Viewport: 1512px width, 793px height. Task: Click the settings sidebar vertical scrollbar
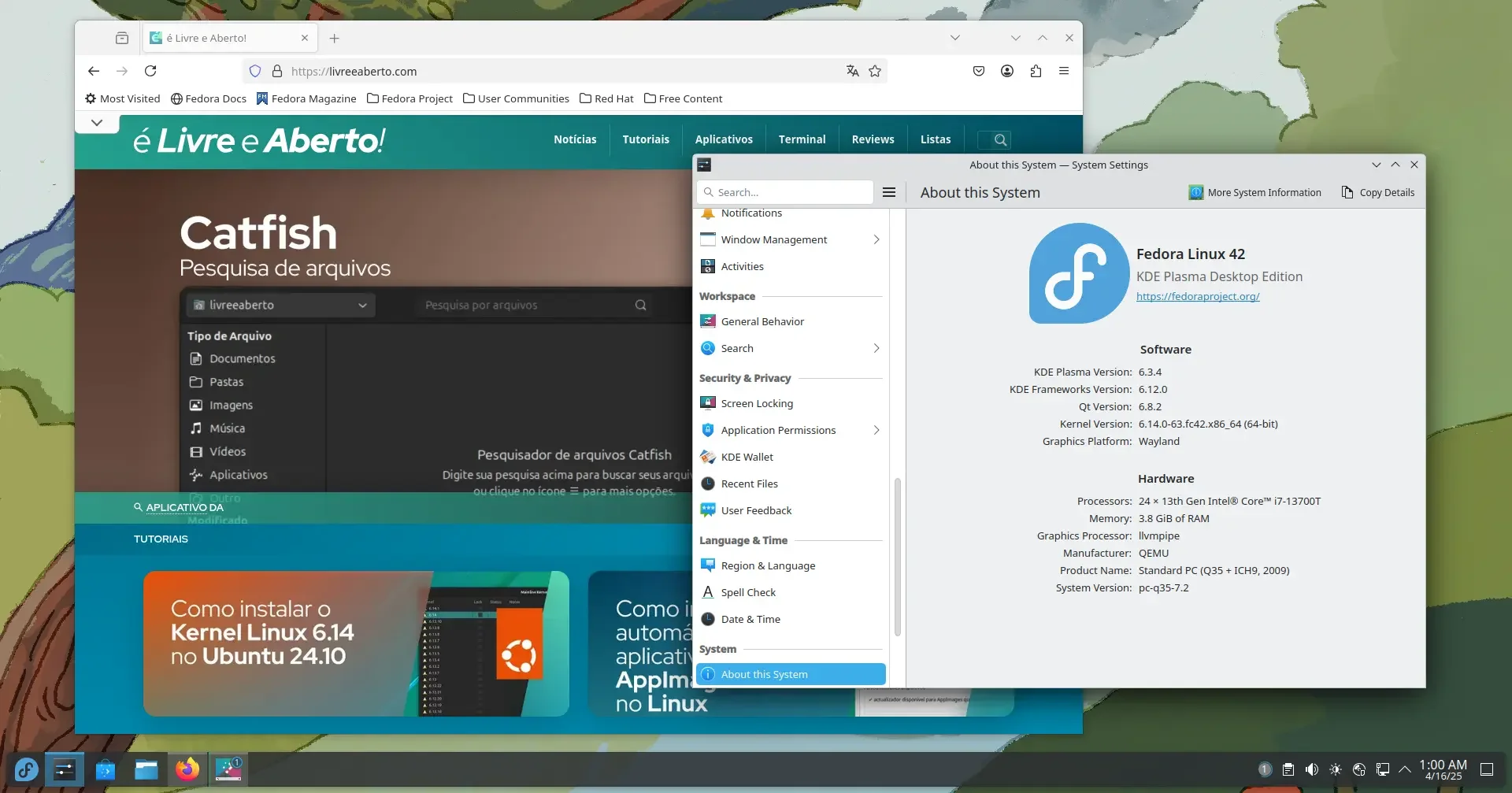point(898,557)
